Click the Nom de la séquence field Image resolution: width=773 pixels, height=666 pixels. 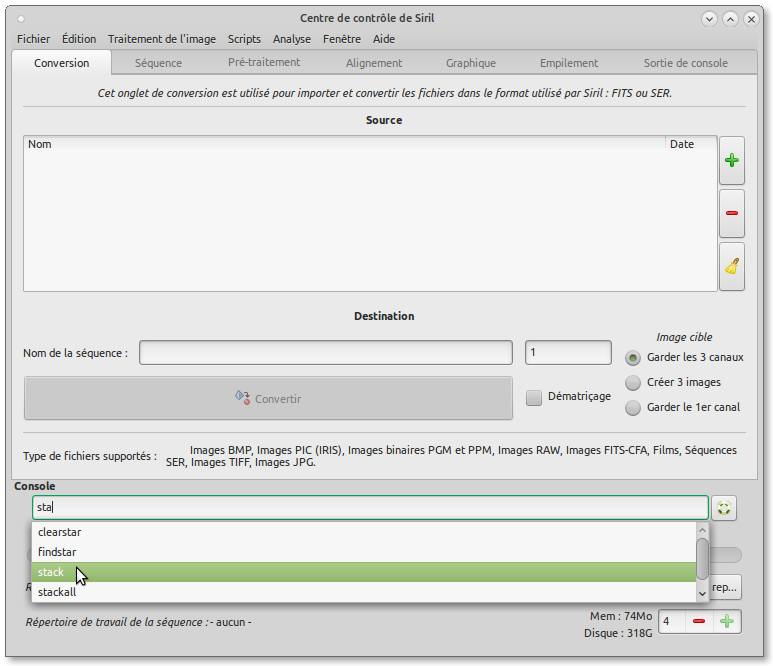(x=326, y=353)
